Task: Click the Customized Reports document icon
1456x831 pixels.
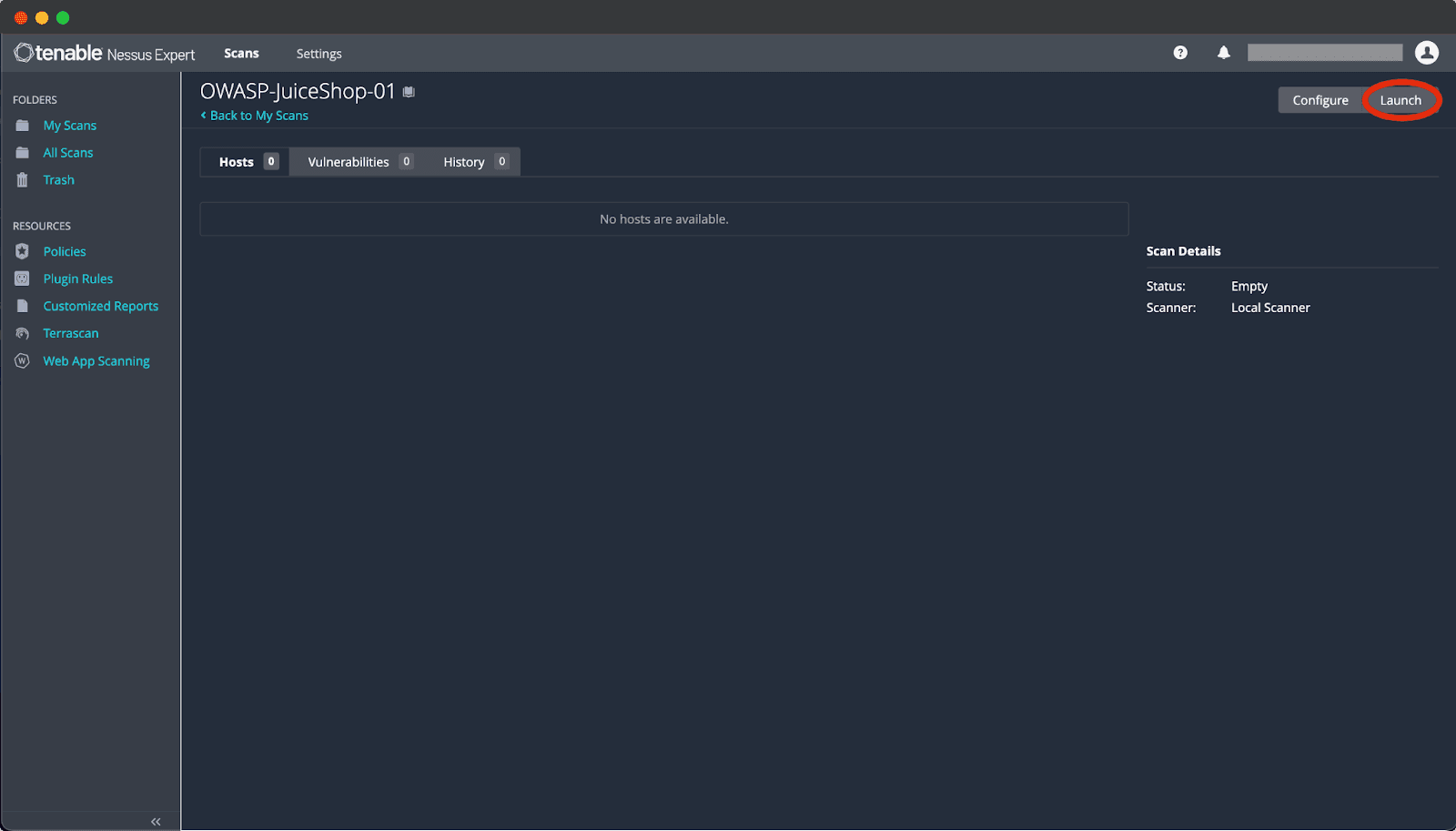Action: point(23,306)
